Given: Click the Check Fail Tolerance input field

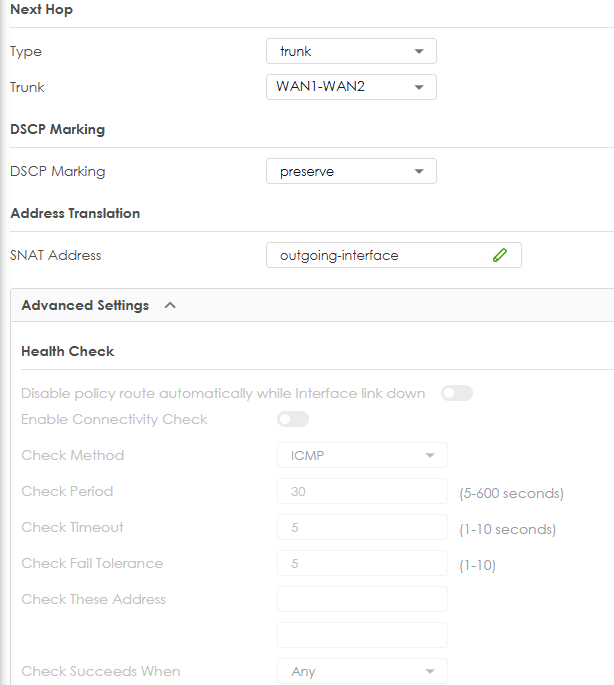Looking at the screenshot, I should pos(362,563).
